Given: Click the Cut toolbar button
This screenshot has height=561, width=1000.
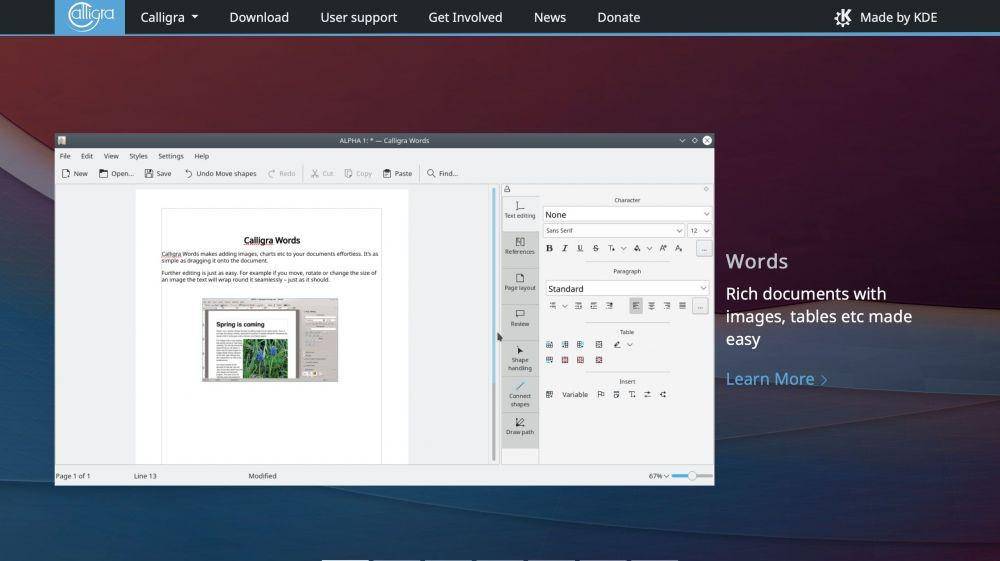Looking at the screenshot, I should (x=321, y=173).
